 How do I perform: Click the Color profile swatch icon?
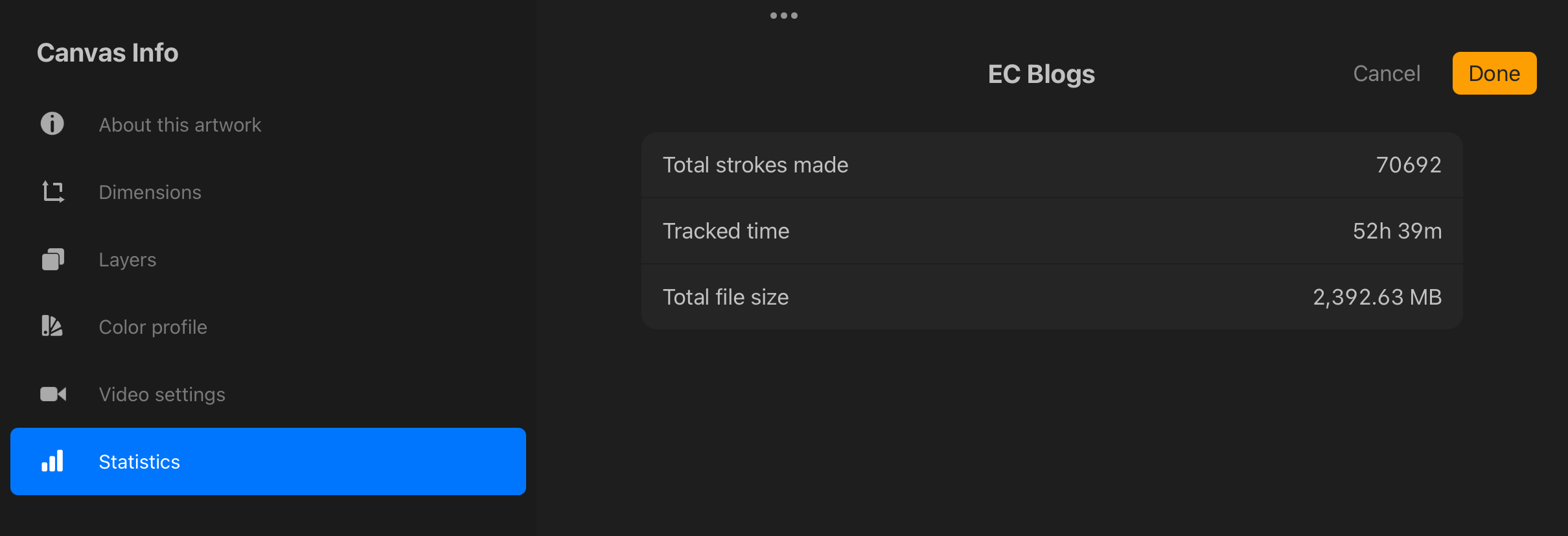pyautogui.click(x=52, y=326)
